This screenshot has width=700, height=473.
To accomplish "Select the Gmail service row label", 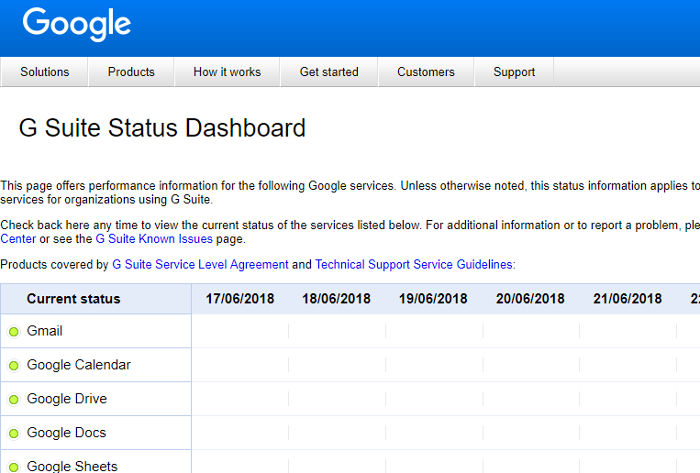I will [45, 331].
